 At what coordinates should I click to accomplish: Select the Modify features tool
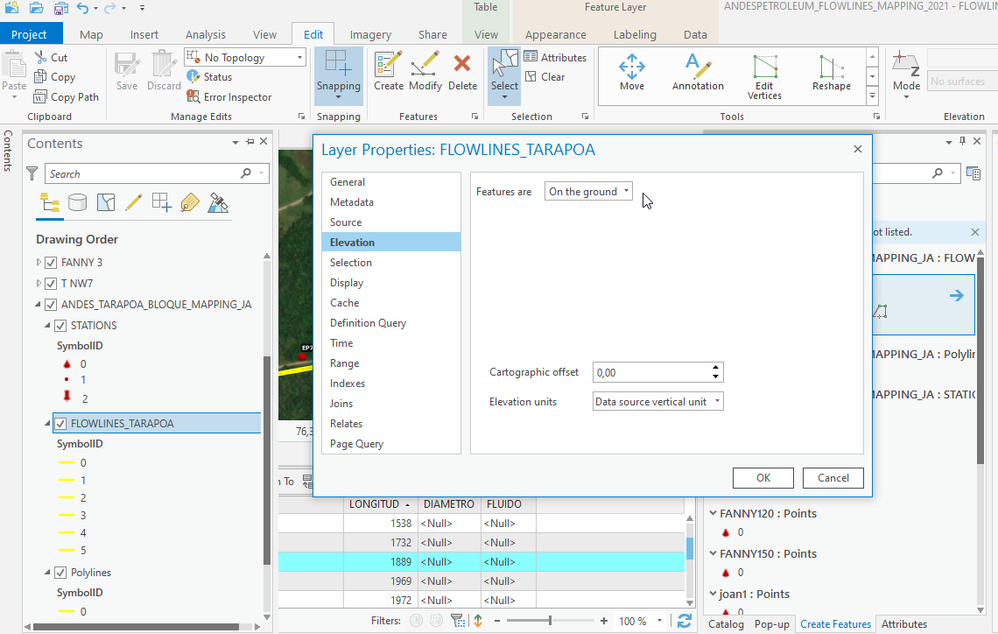click(425, 71)
